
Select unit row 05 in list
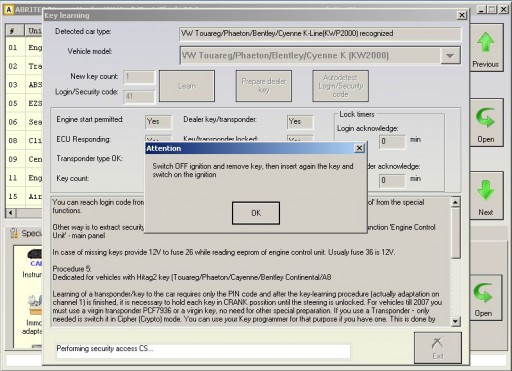24,103
